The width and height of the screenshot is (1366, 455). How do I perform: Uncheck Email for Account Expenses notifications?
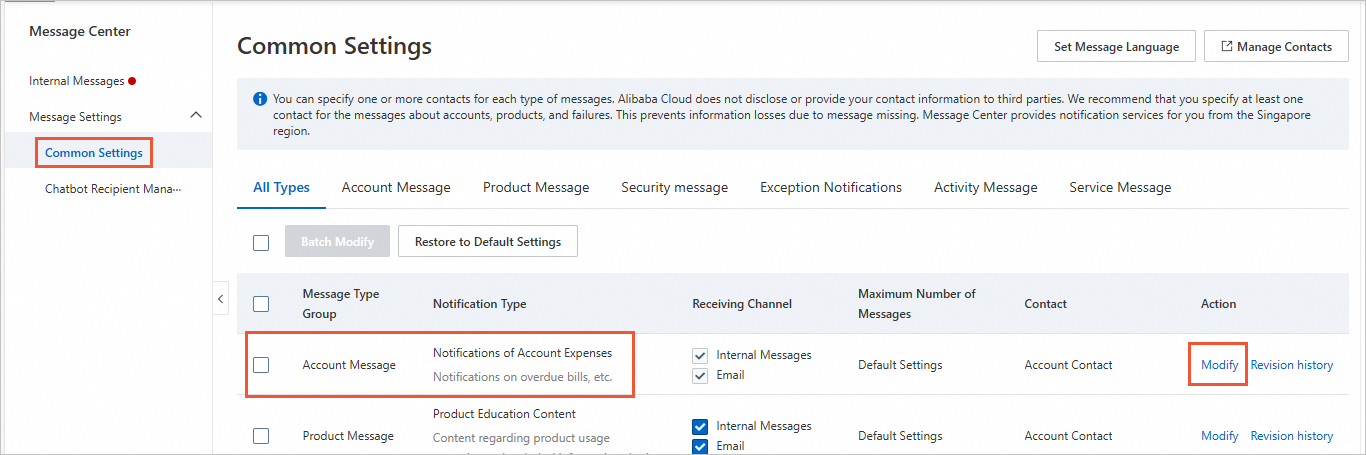click(x=700, y=375)
